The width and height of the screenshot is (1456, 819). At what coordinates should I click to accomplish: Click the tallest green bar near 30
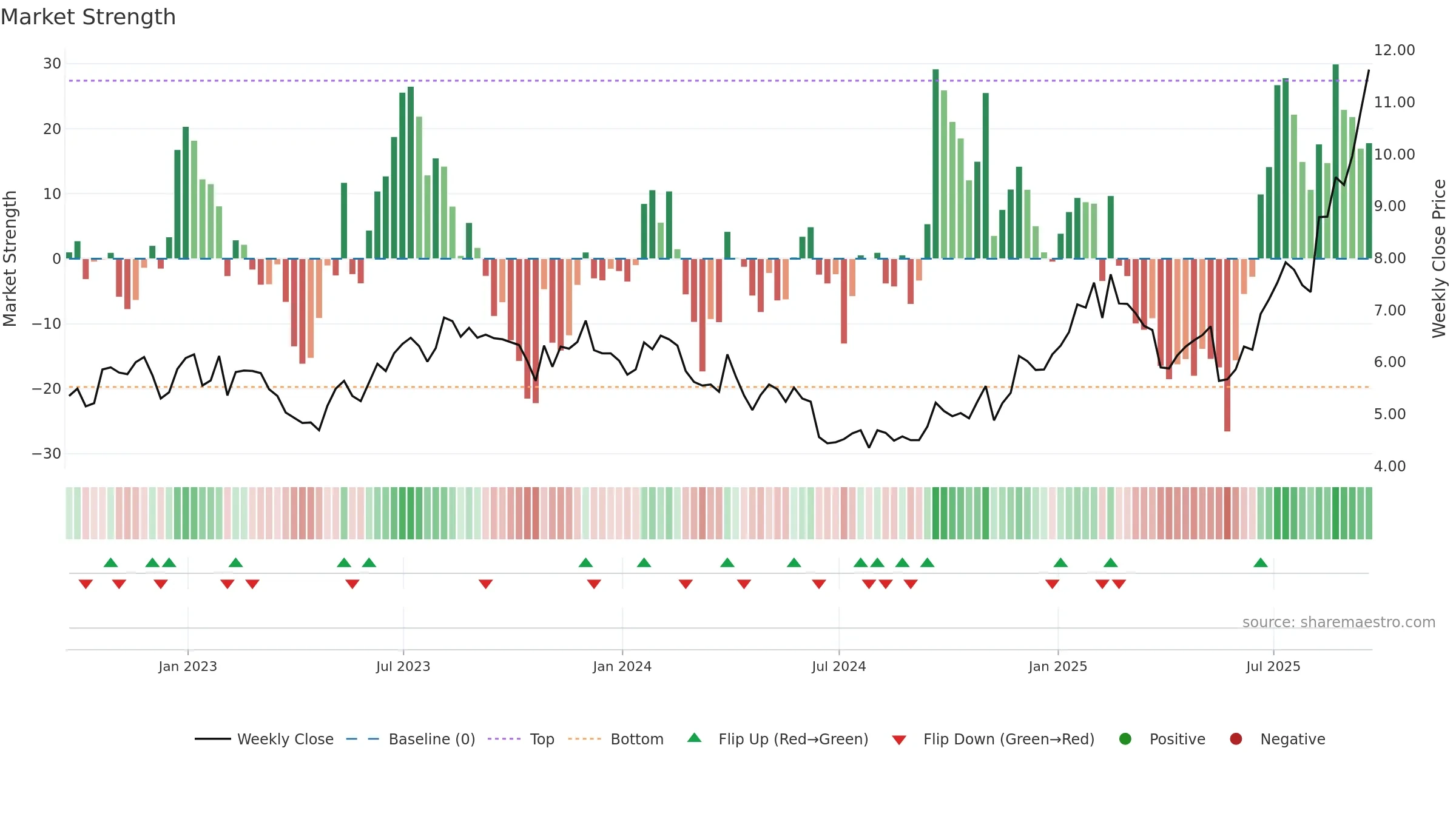pos(1336,161)
